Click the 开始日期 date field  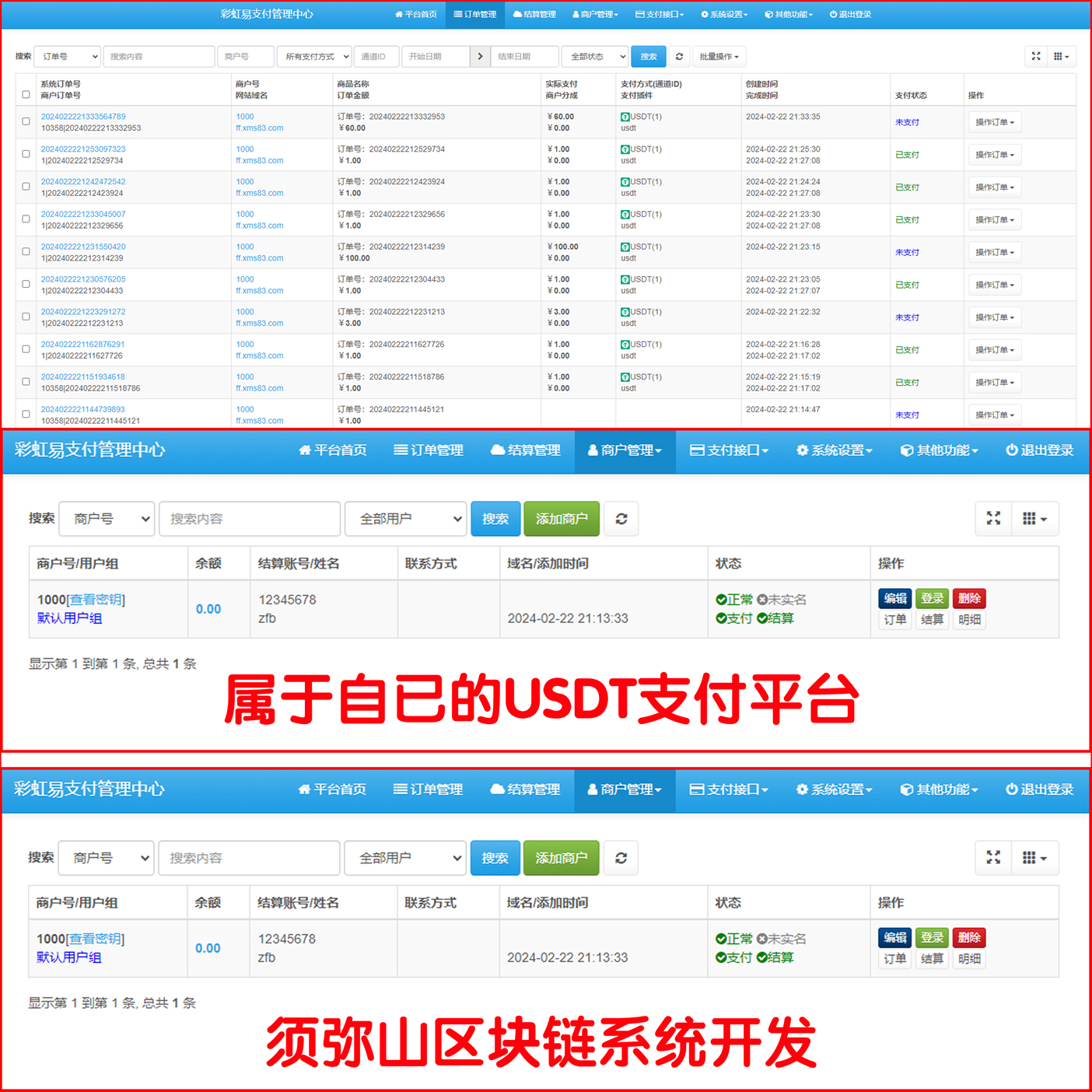(x=436, y=57)
